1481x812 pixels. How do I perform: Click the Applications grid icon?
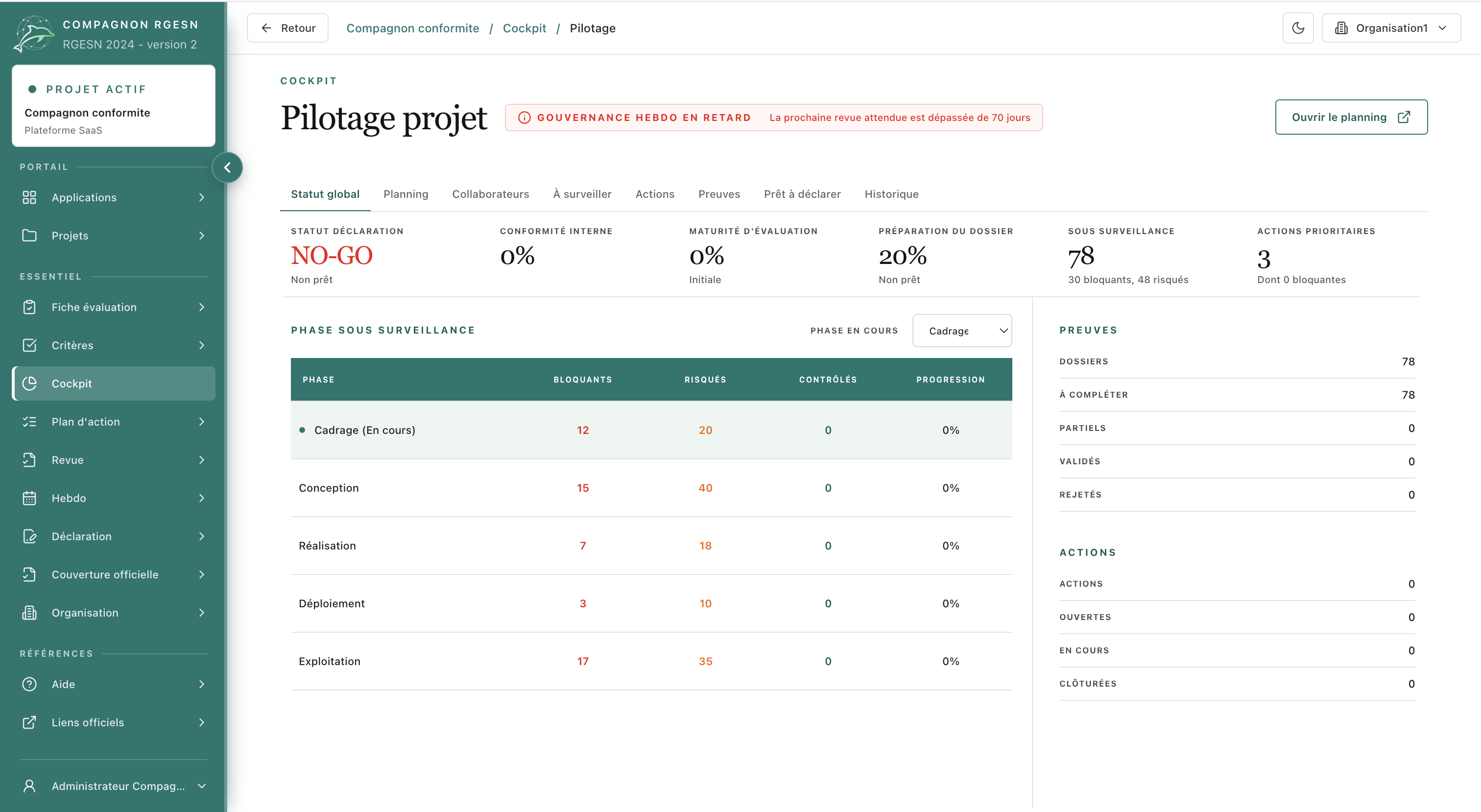click(29, 197)
